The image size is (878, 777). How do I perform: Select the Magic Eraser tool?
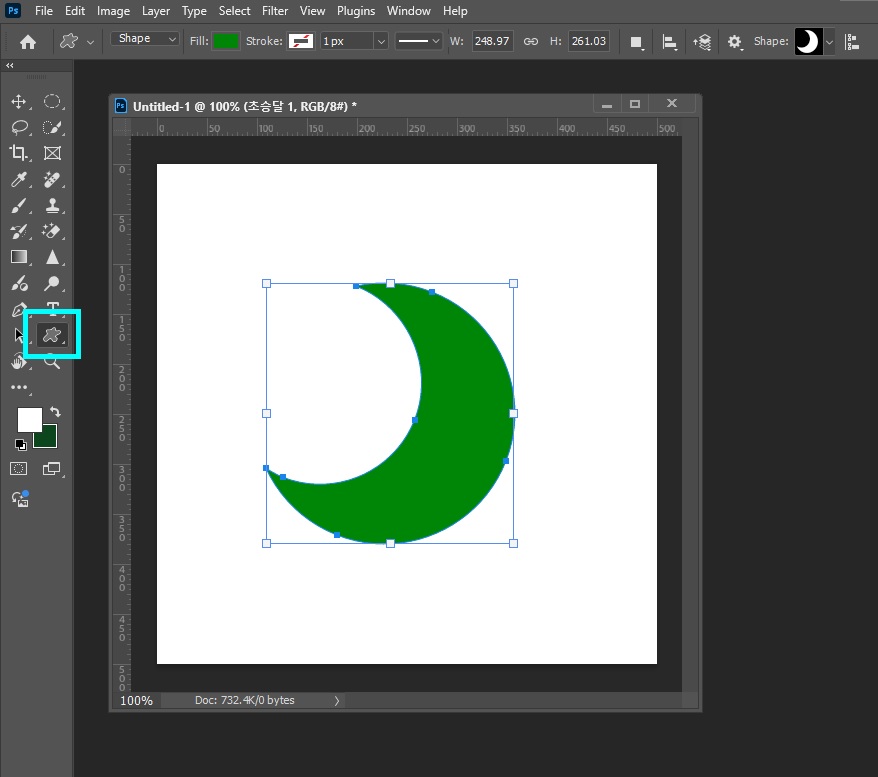(x=52, y=231)
